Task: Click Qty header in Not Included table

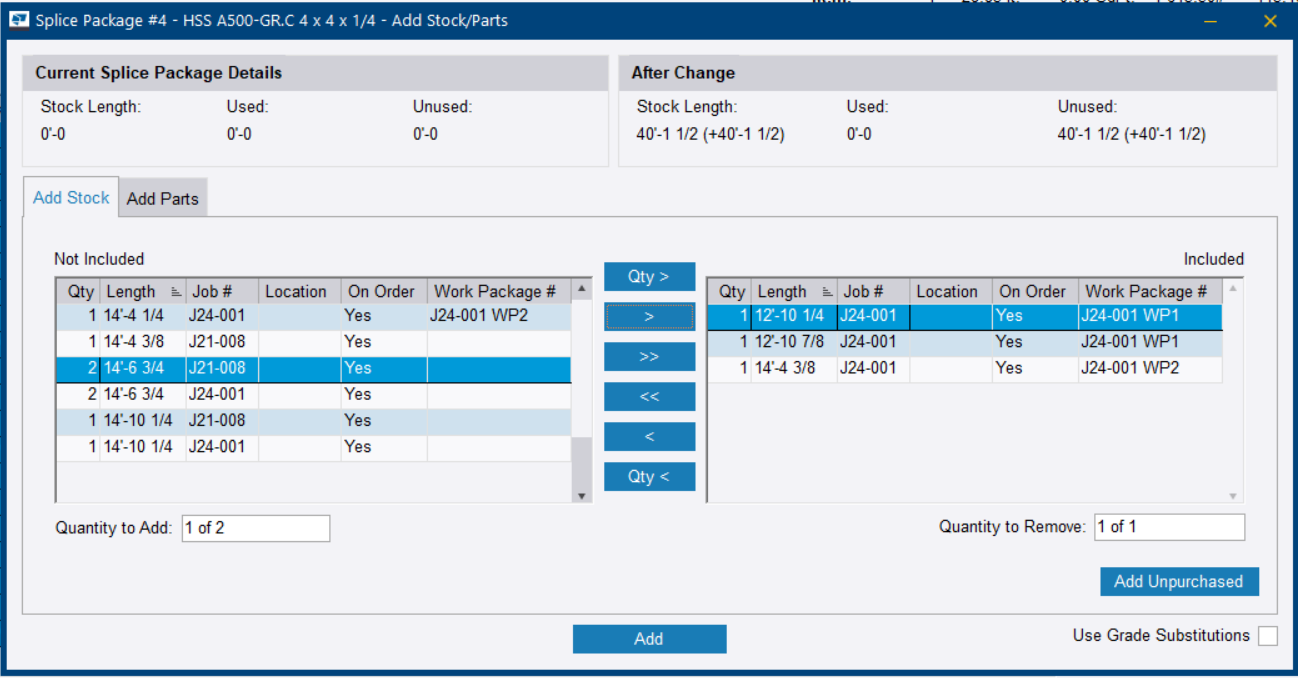Action: pyautogui.click(x=78, y=292)
